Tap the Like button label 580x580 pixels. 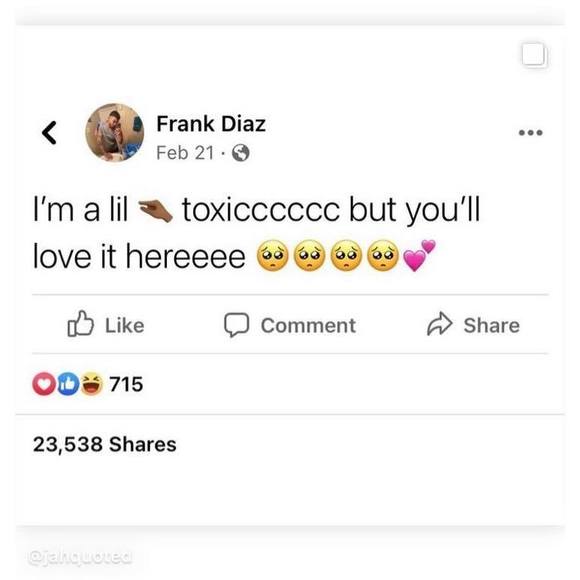[x=125, y=326]
